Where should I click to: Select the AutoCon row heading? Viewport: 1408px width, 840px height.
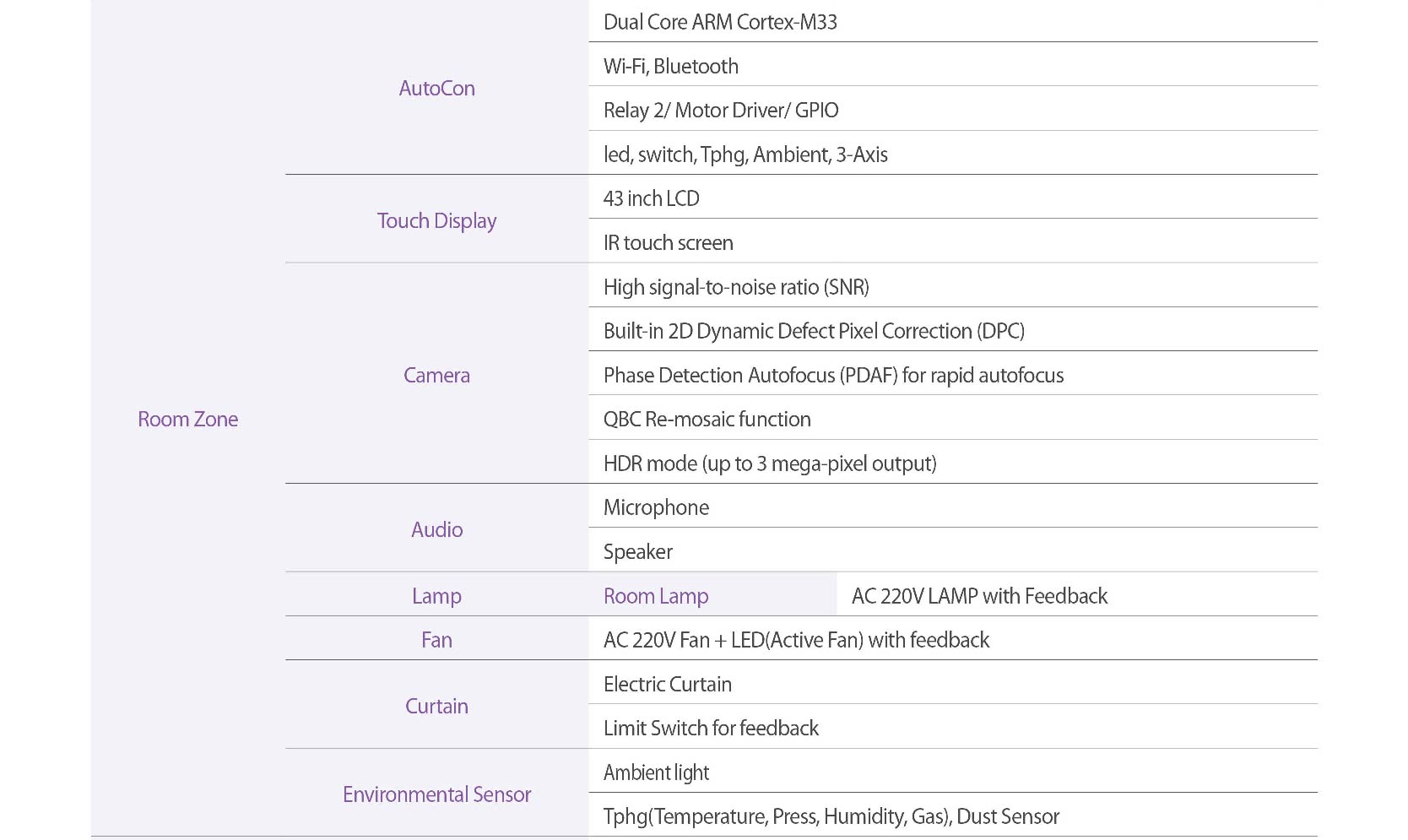point(436,89)
